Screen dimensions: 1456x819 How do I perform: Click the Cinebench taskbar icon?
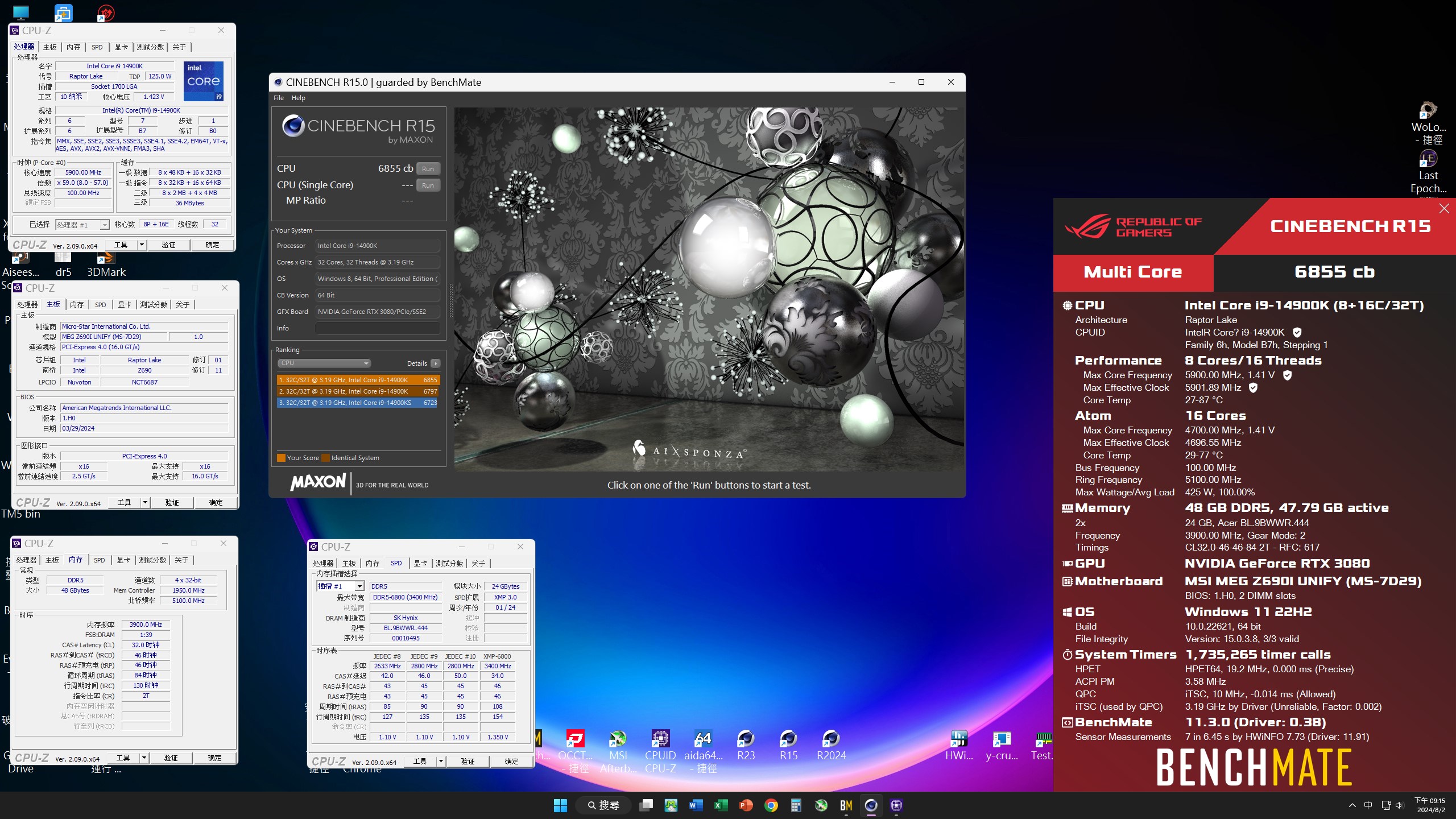click(x=871, y=805)
